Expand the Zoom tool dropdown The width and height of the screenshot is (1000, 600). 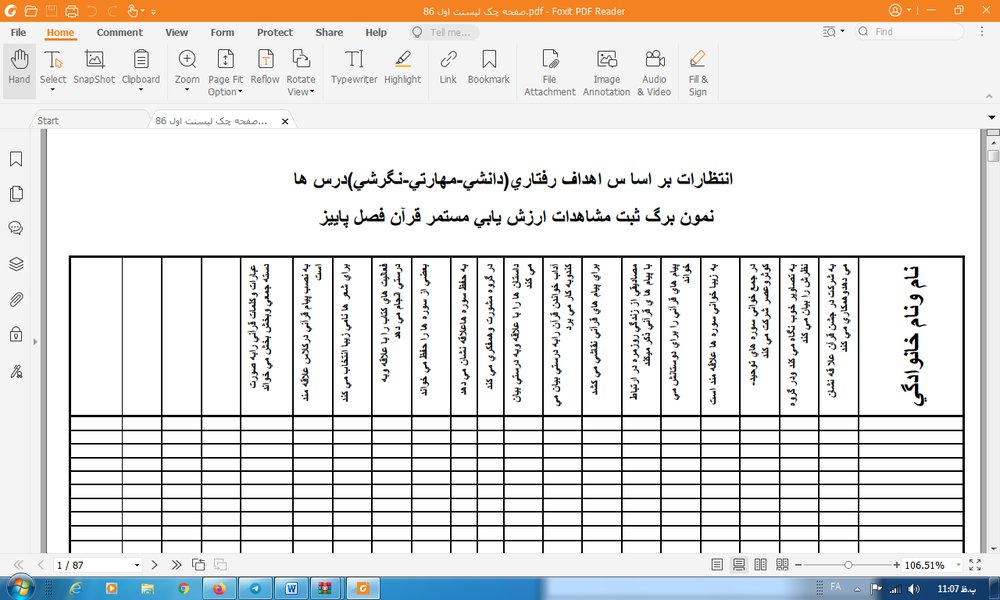point(187,90)
